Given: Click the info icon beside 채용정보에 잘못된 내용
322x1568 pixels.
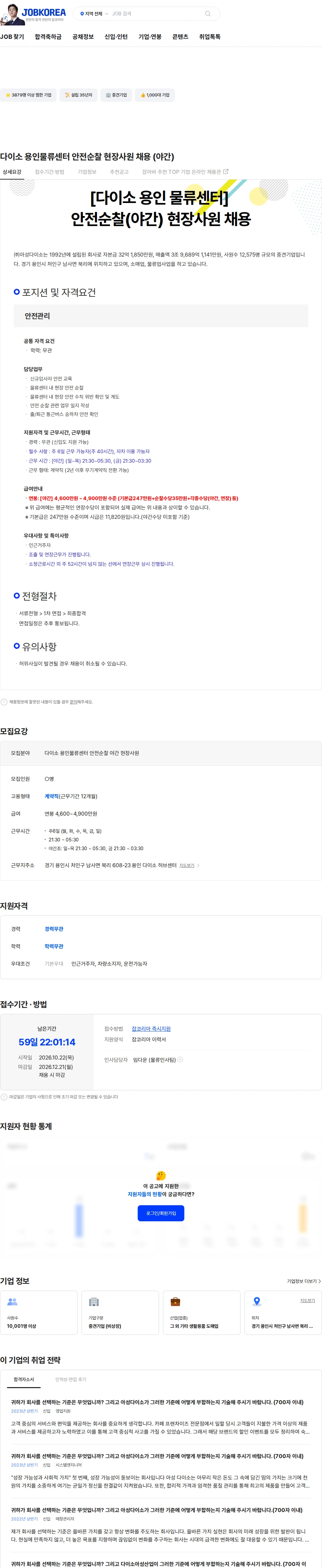Looking at the screenshot, I should tap(4, 702).
